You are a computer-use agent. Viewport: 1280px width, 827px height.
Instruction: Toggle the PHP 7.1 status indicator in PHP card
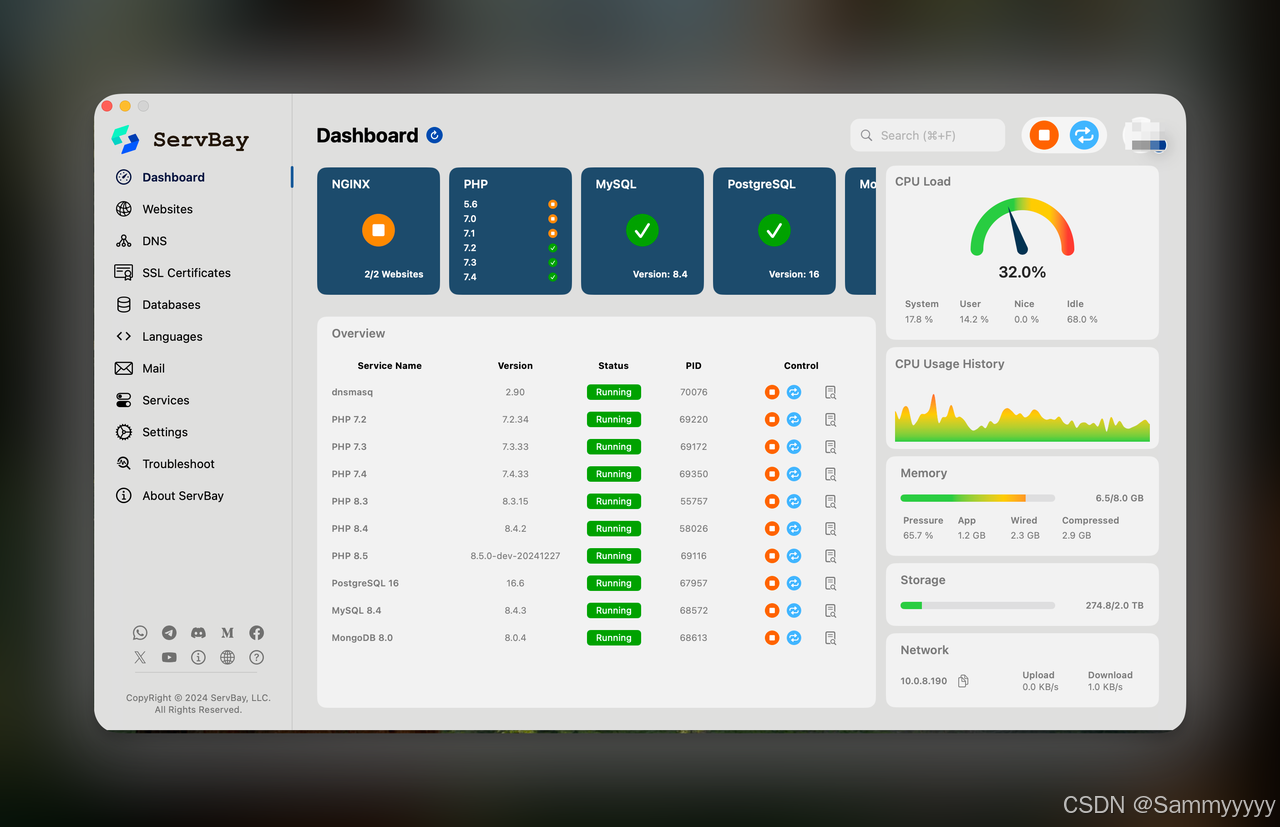(x=553, y=233)
